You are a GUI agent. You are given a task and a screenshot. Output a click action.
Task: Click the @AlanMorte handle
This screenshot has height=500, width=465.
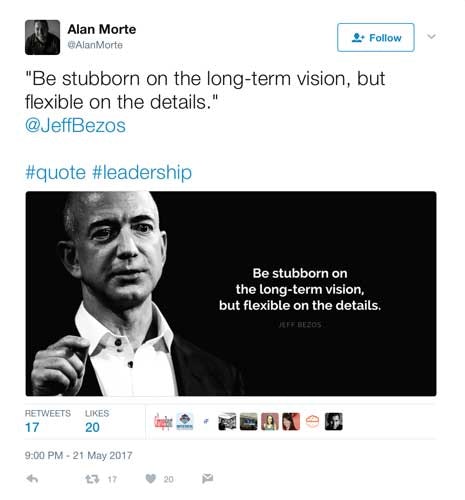[x=95, y=45]
